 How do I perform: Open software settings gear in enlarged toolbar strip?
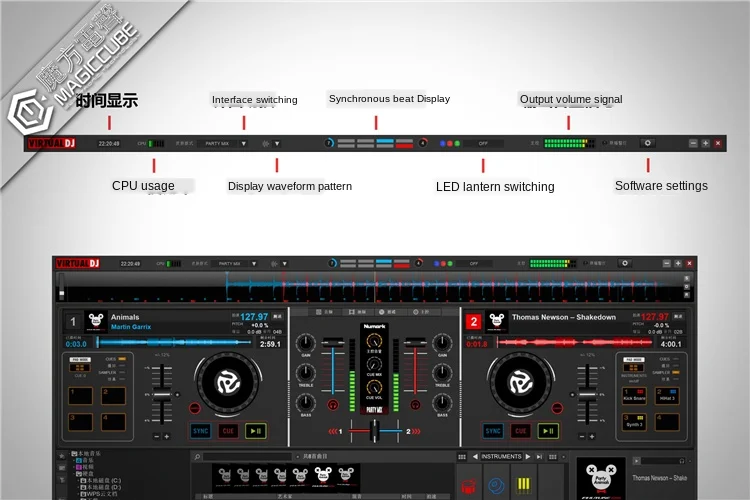pos(648,143)
